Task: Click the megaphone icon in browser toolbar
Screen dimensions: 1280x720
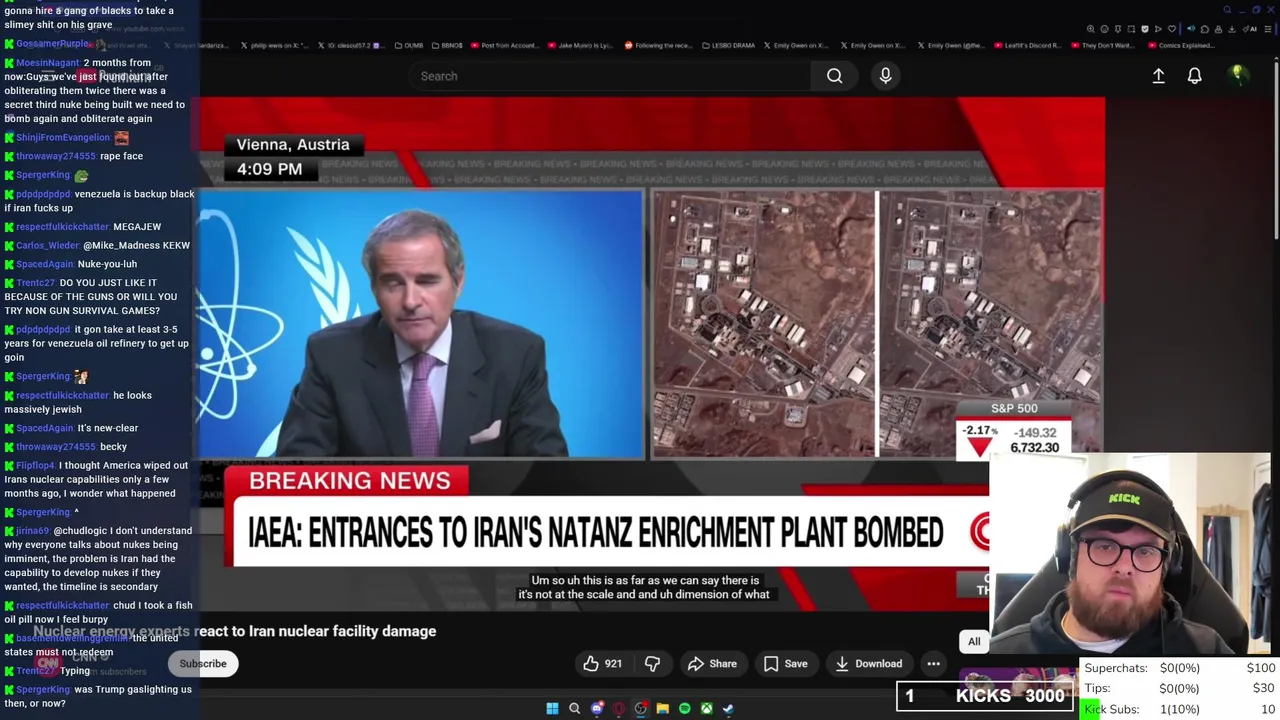Action: 1191,29
